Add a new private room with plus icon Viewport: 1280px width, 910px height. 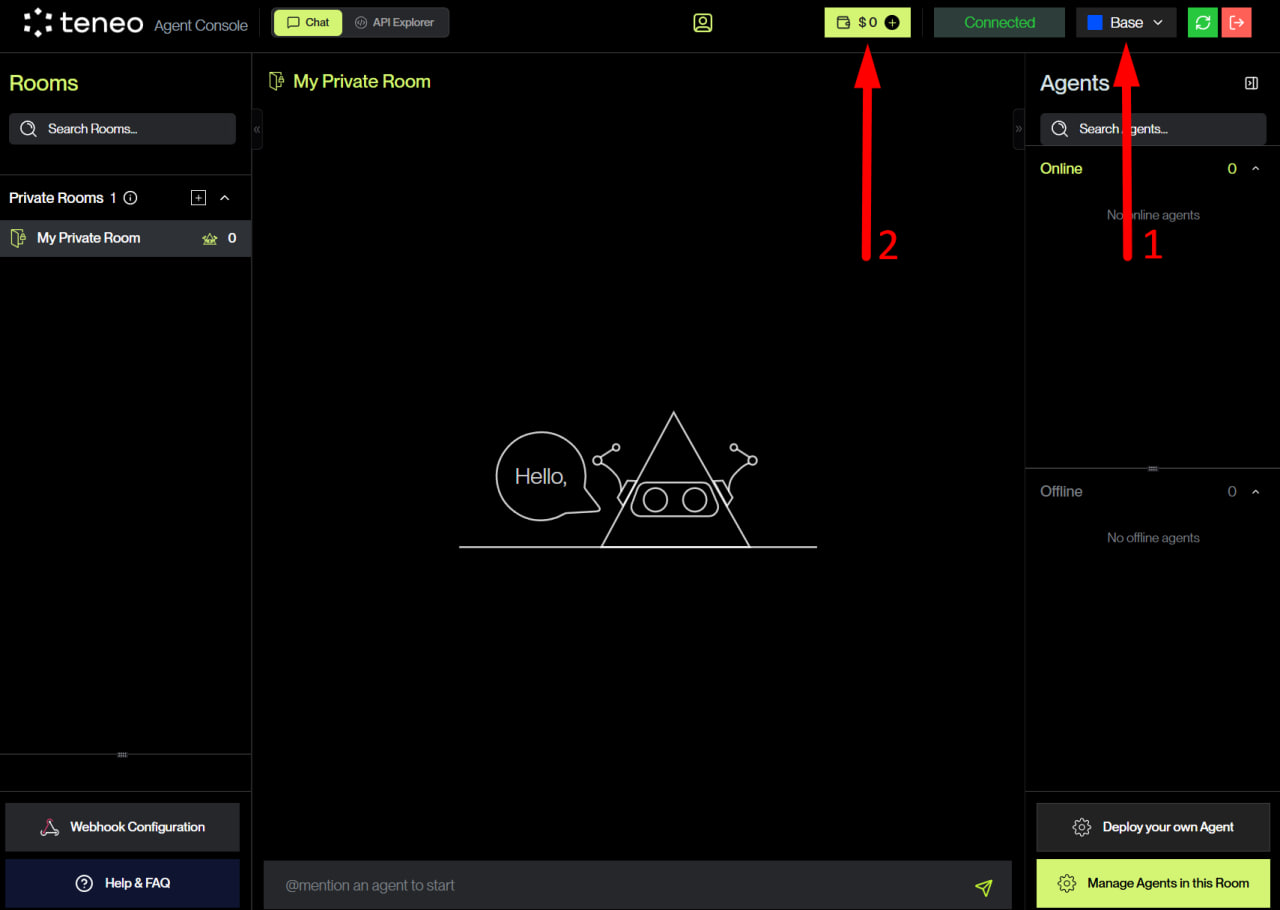(x=198, y=198)
